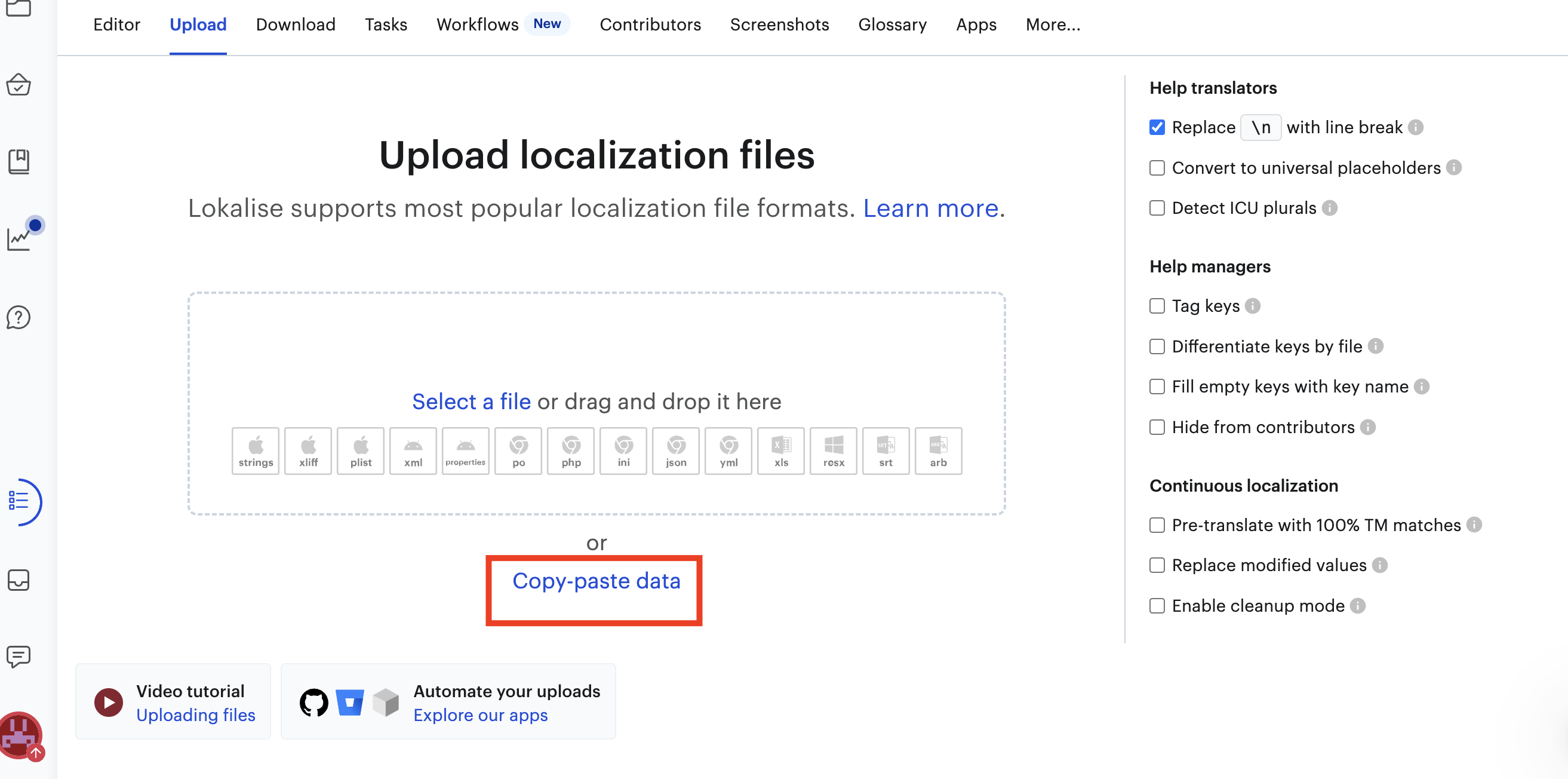Click the generic package cube icon
1568x779 pixels.
point(386,703)
